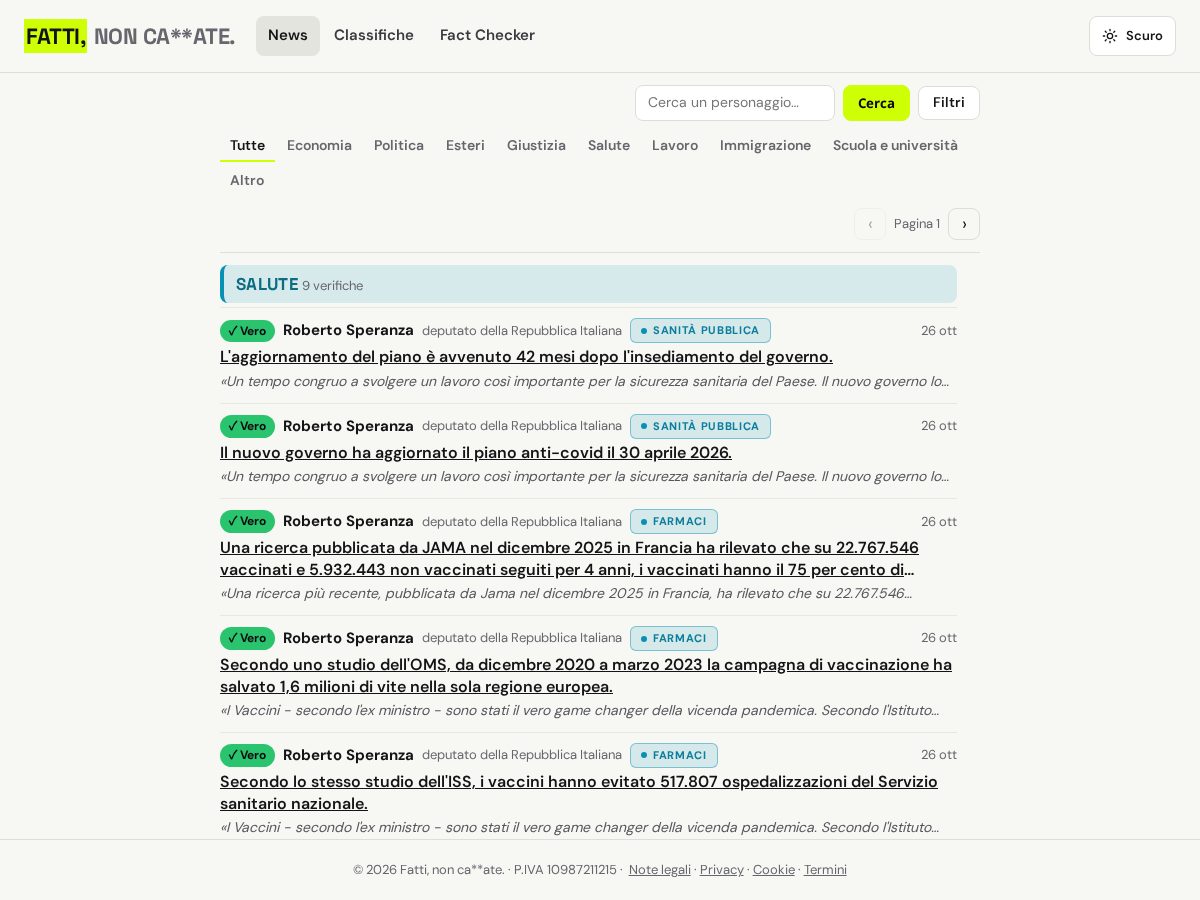The image size is (1200, 900).
Task: Open the Classifiche page
Action: 374,36
